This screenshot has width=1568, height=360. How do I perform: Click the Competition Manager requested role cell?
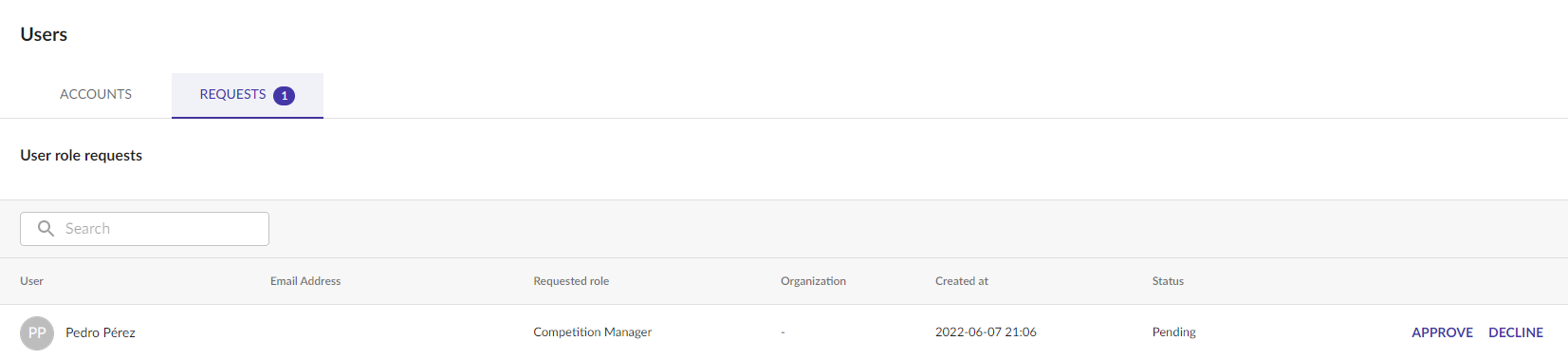tap(593, 332)
